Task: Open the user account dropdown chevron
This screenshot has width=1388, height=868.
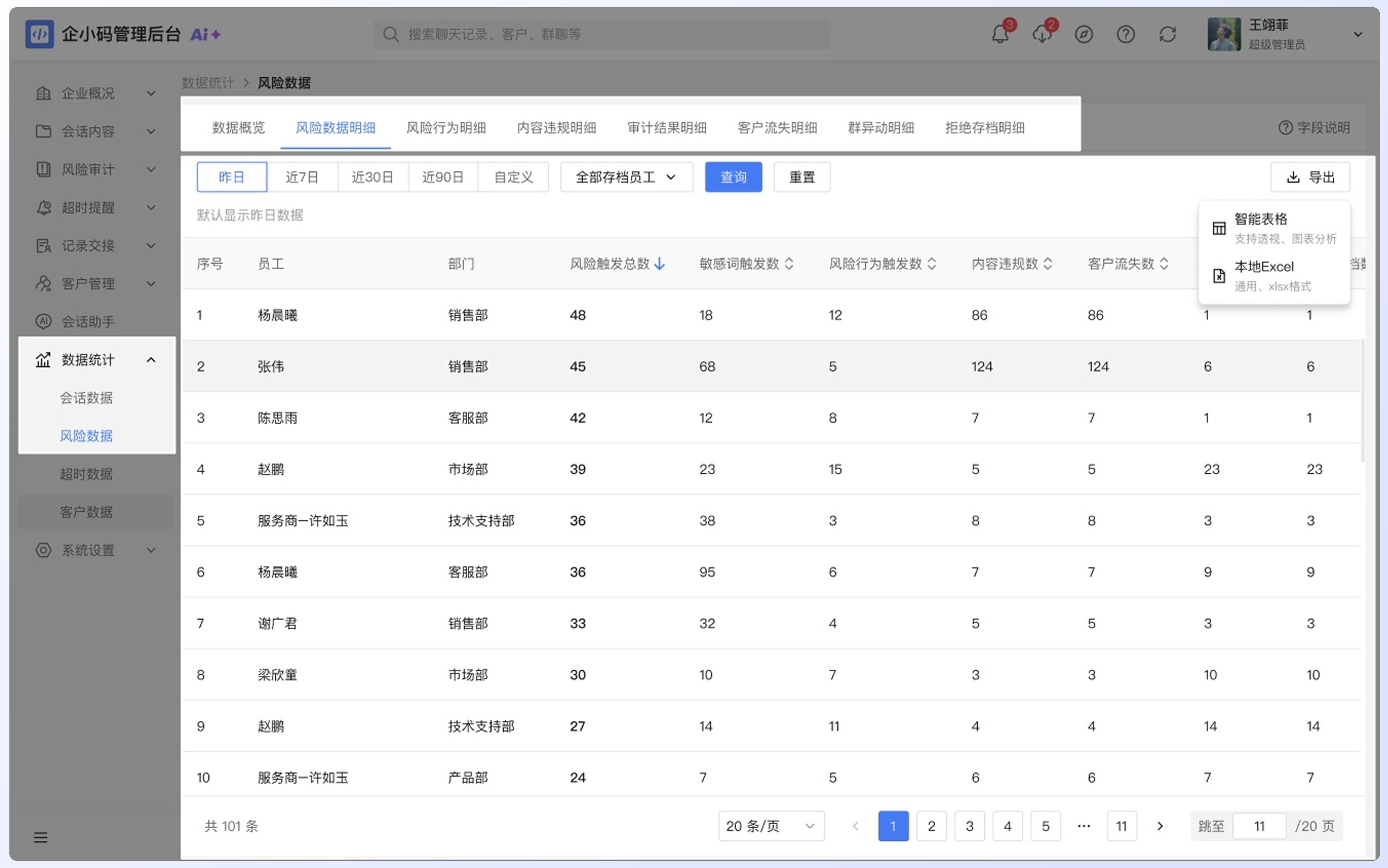Action: click(x=1358, y=34)
